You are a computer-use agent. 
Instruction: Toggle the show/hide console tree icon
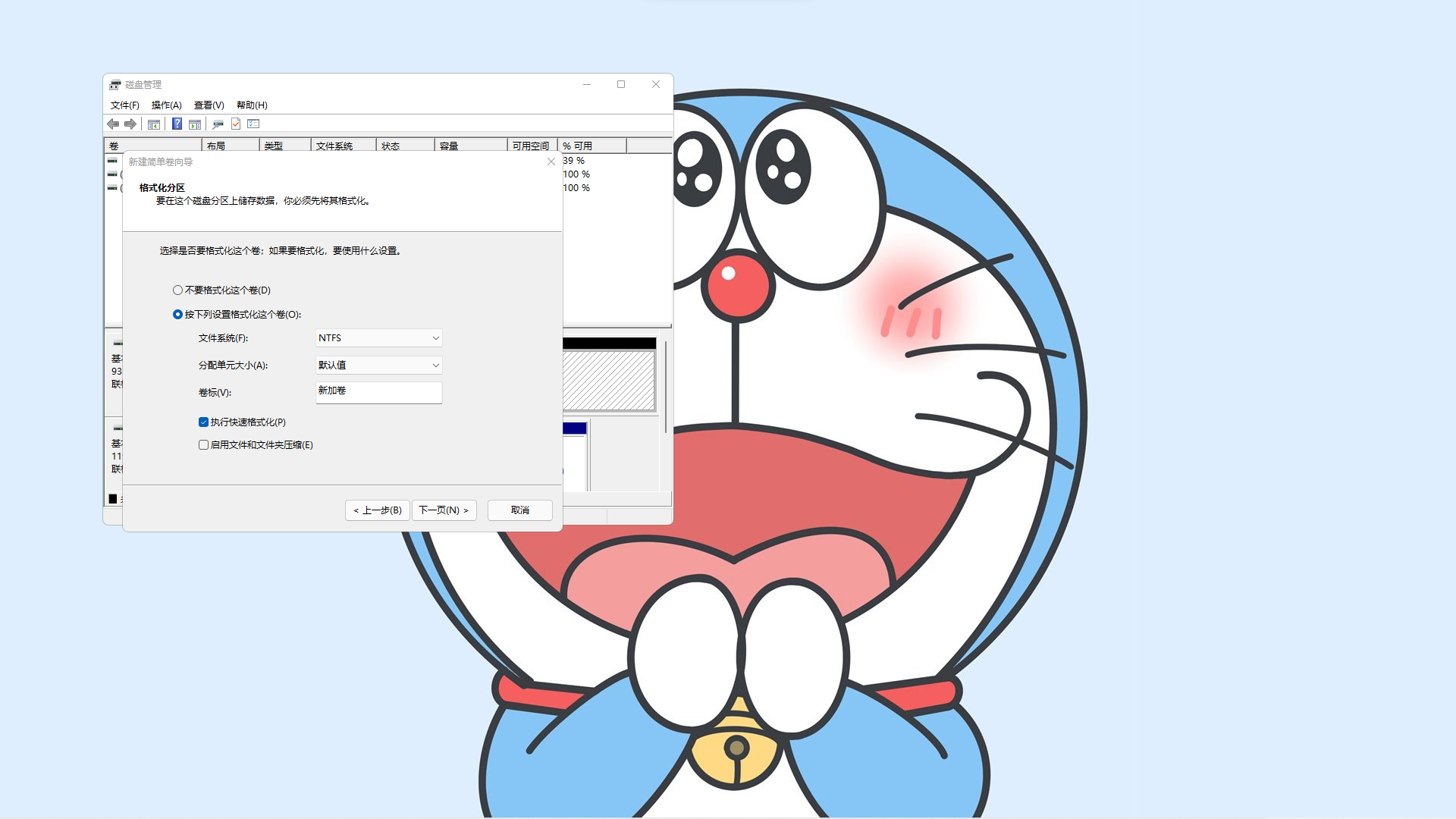154,124
